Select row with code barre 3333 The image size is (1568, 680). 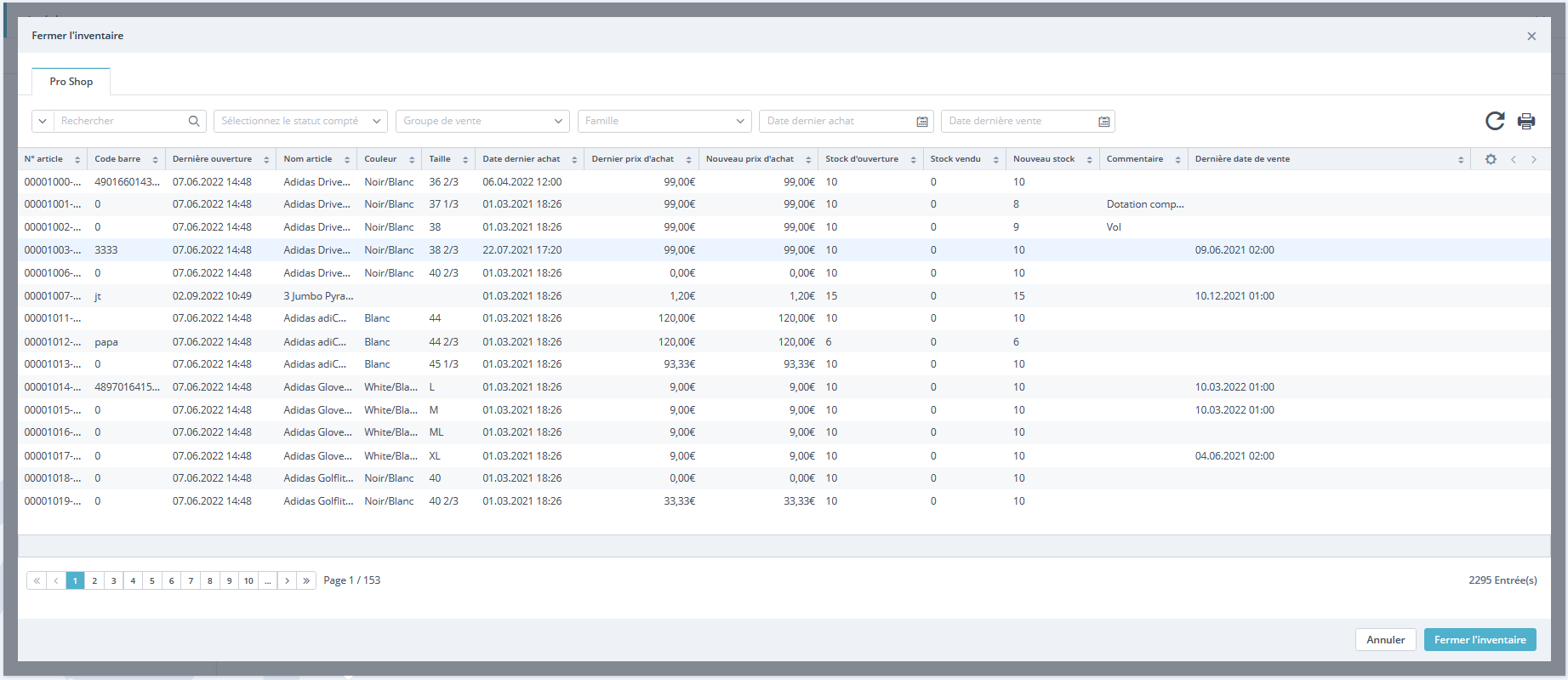[784, 250]
